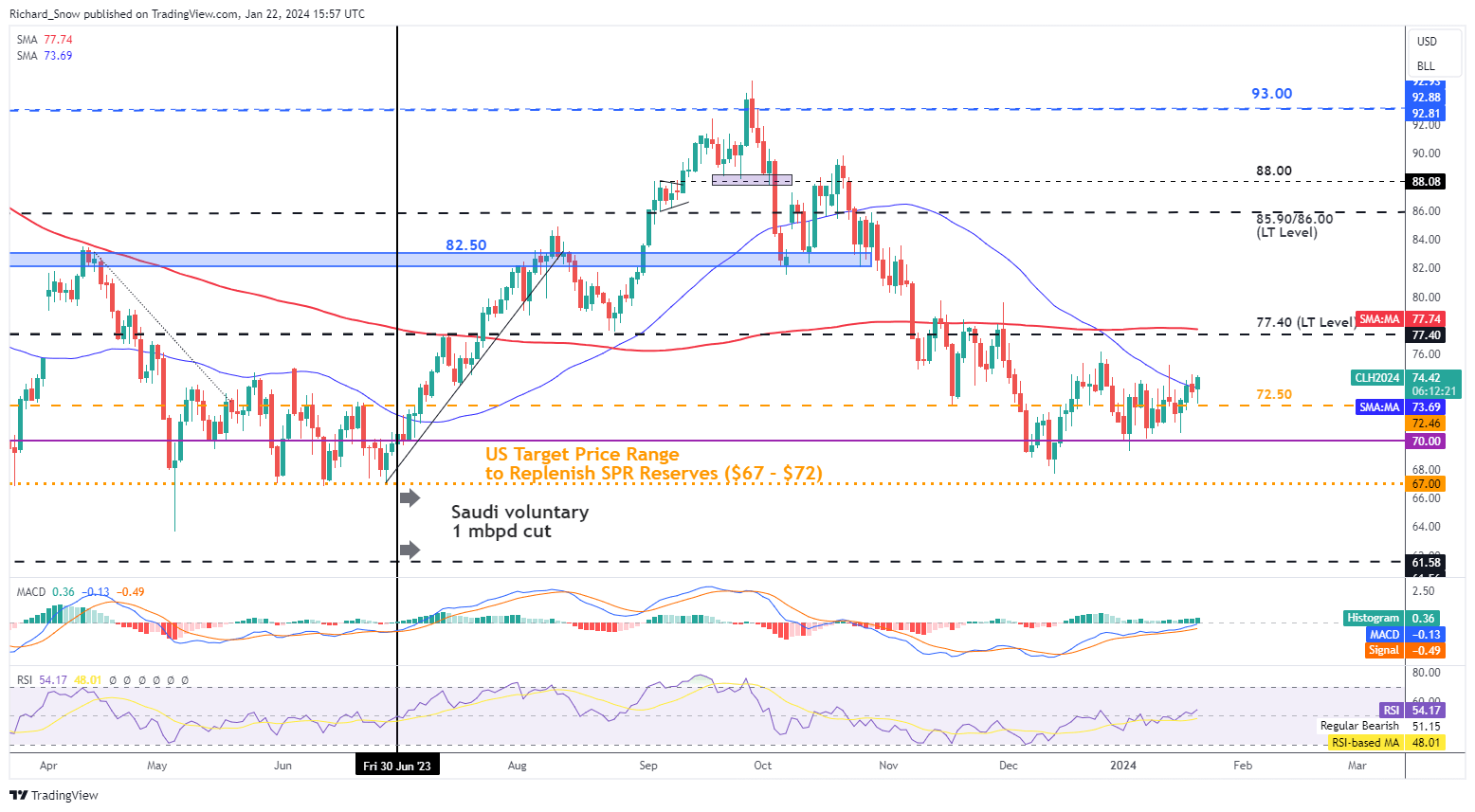Viewport: 1475px width, 812px height.
Task: Click the US Target Price Range annotation
Action: [x=653, y=463]
